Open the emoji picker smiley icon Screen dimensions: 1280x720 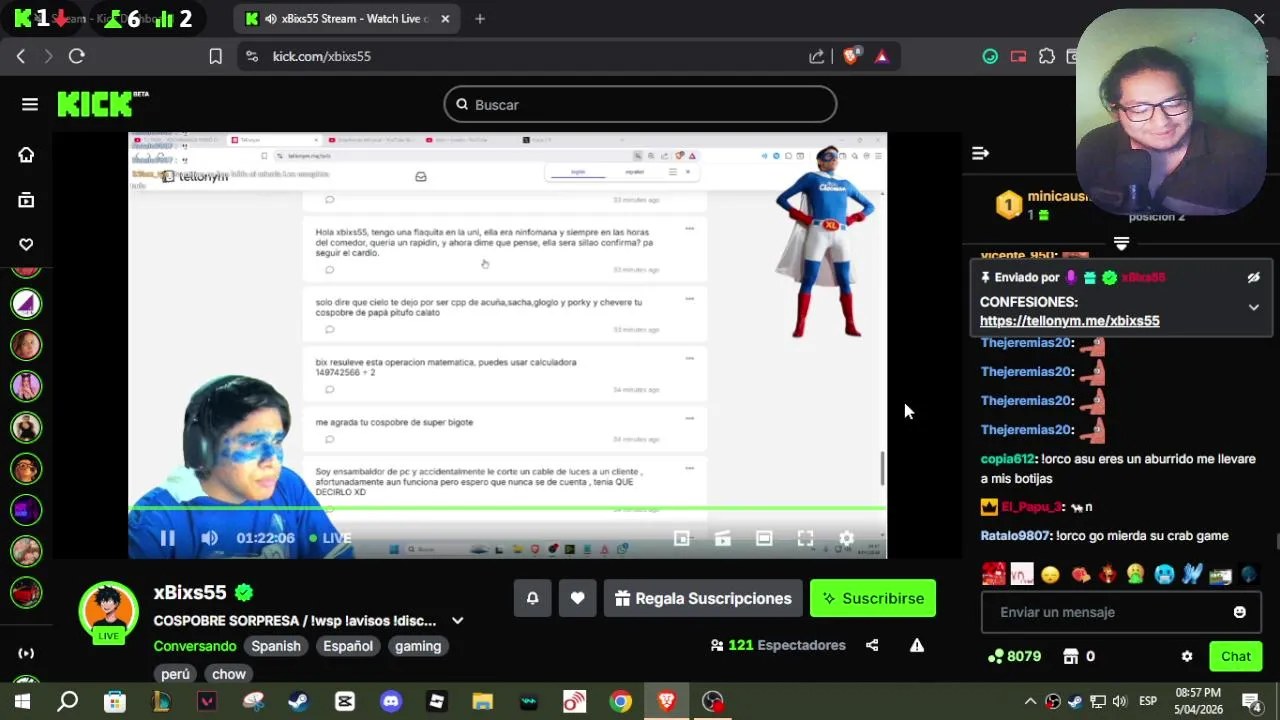click(x=1239, y=612)
